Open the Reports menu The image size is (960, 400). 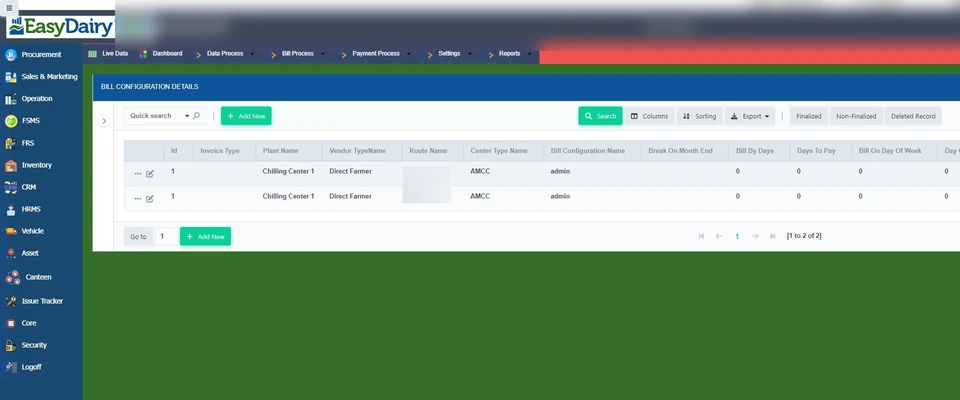[510, 54]
